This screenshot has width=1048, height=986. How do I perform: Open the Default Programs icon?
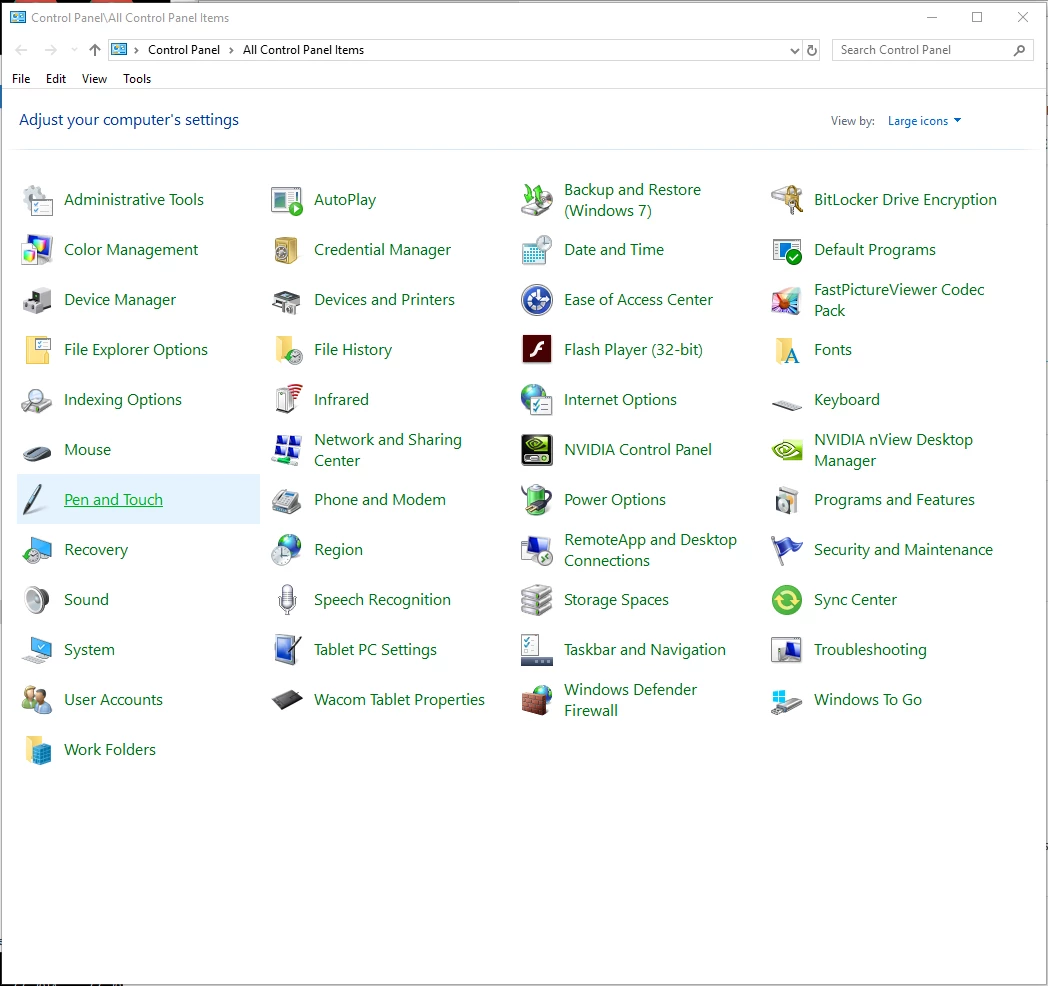787,250
